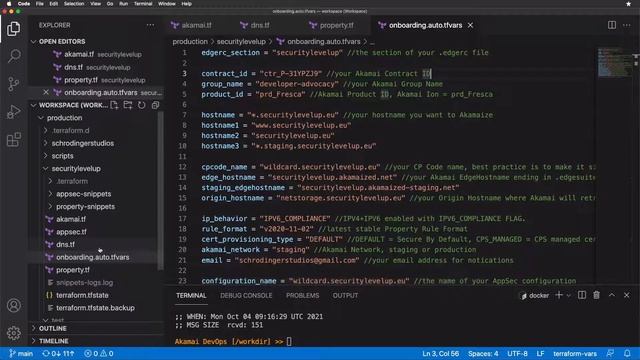Screen dimensions: 640x360
Task: Expand the .terraform.d folder
Action: tap(70, 131)
